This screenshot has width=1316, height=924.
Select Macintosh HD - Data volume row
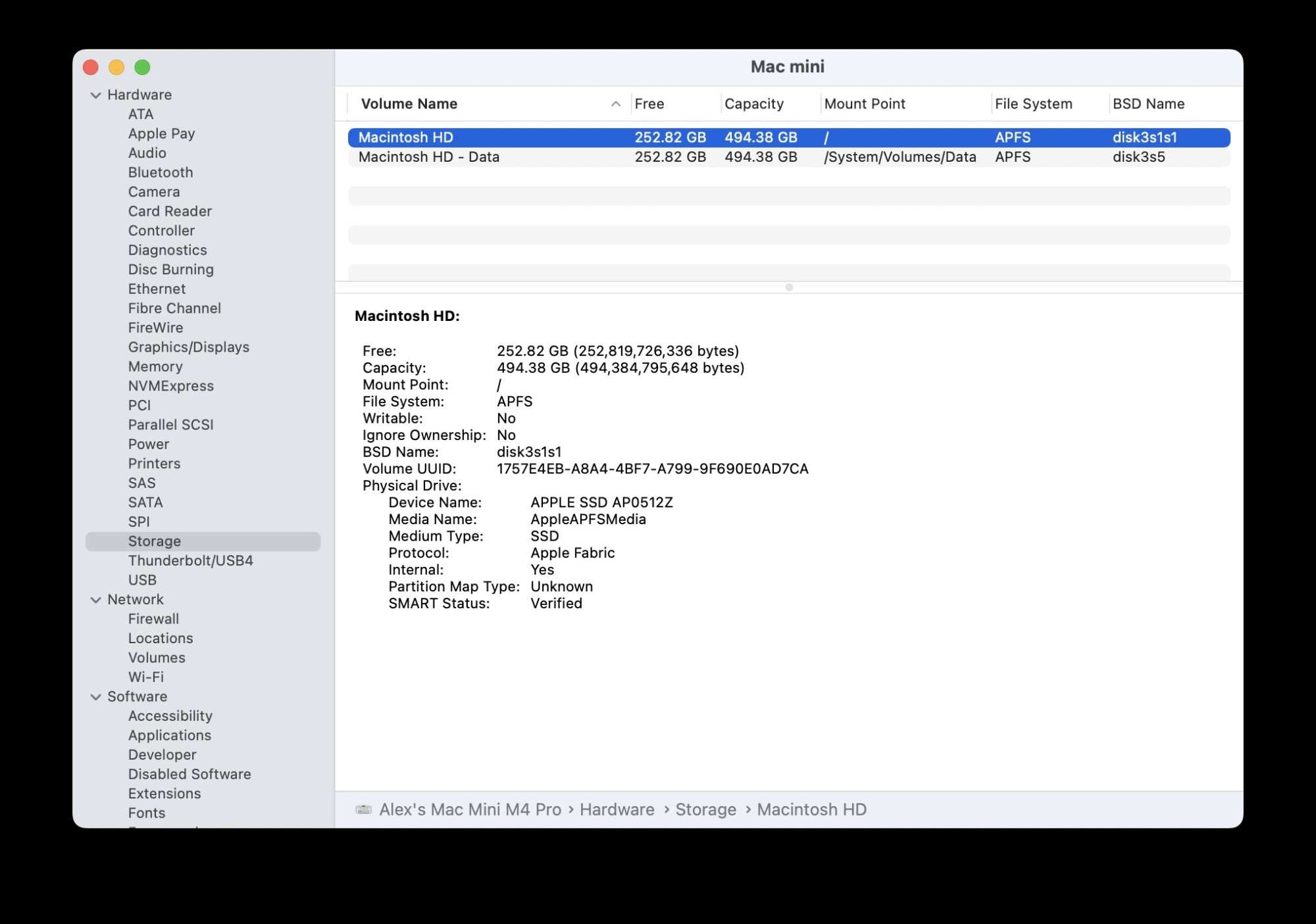coord(428,157)
